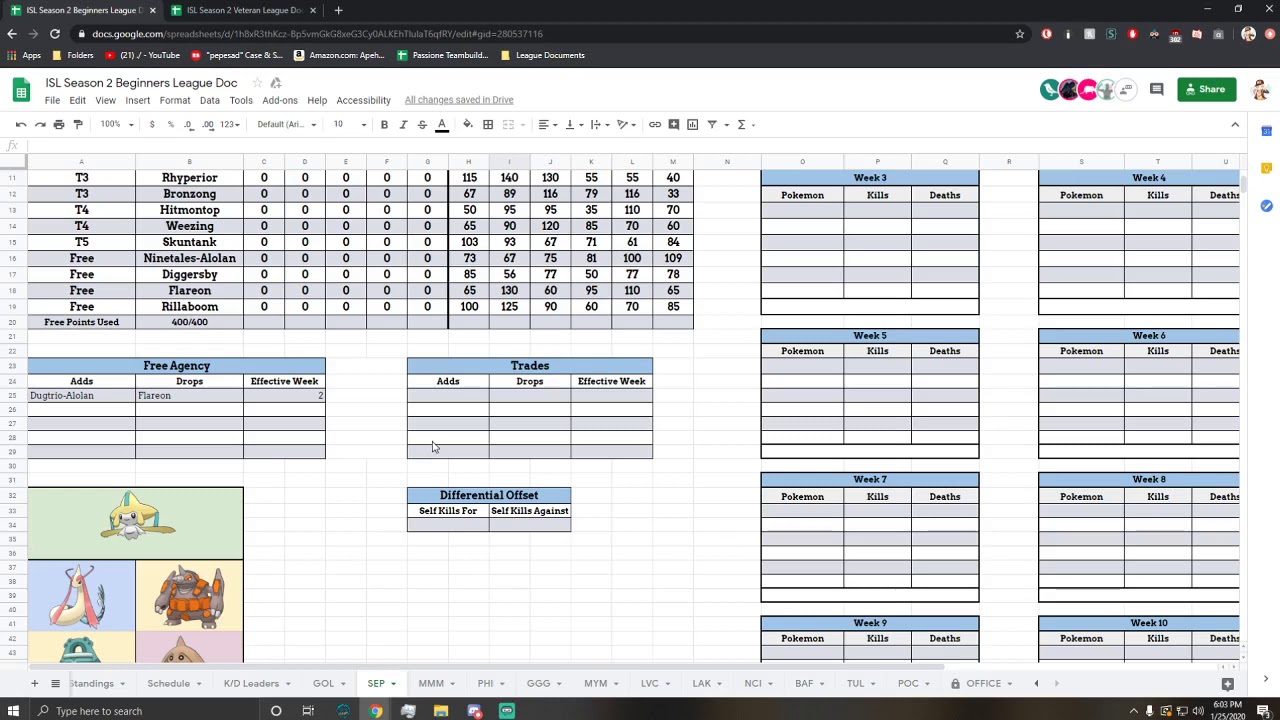Open the horizontal align dropdown
Viewport: 1280px width, 720px height.
tap(547, 124)
